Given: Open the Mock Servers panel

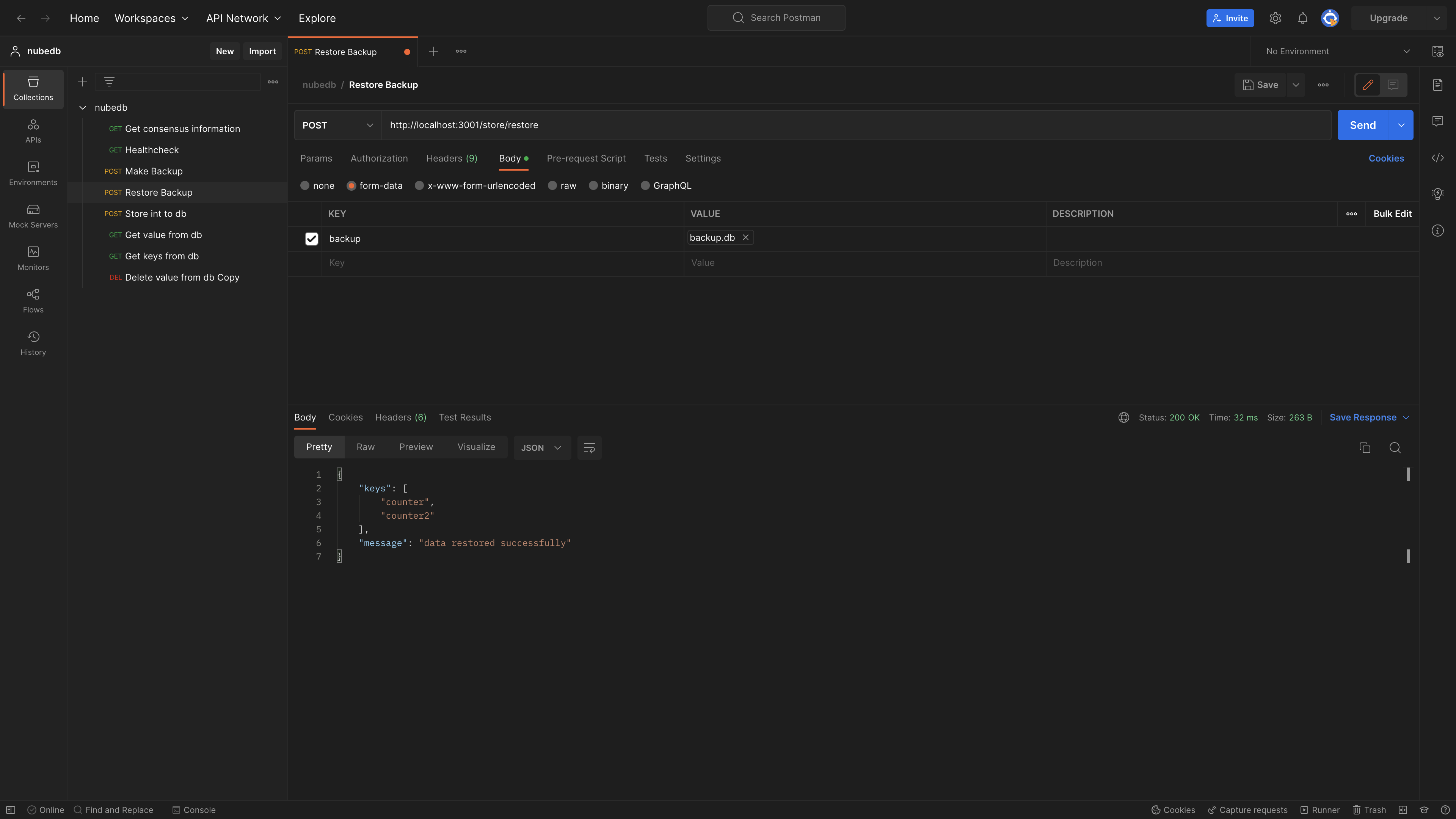Looking at the screenshot, I should pyautogui.click(x=32, y=215).
